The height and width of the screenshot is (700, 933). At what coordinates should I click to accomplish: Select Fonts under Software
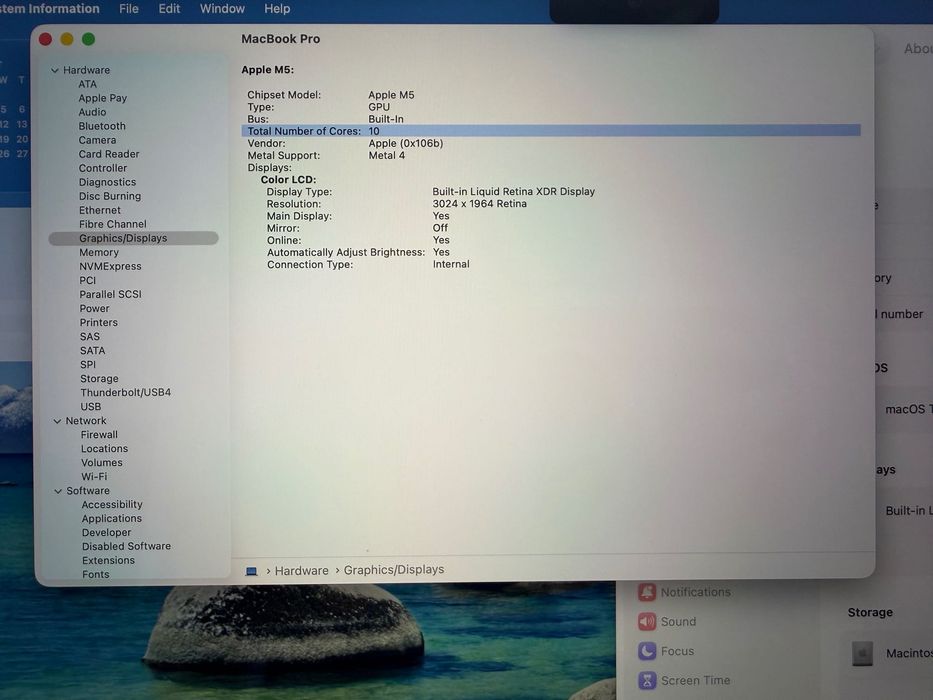pyautogui.click(x=95, y=574)
